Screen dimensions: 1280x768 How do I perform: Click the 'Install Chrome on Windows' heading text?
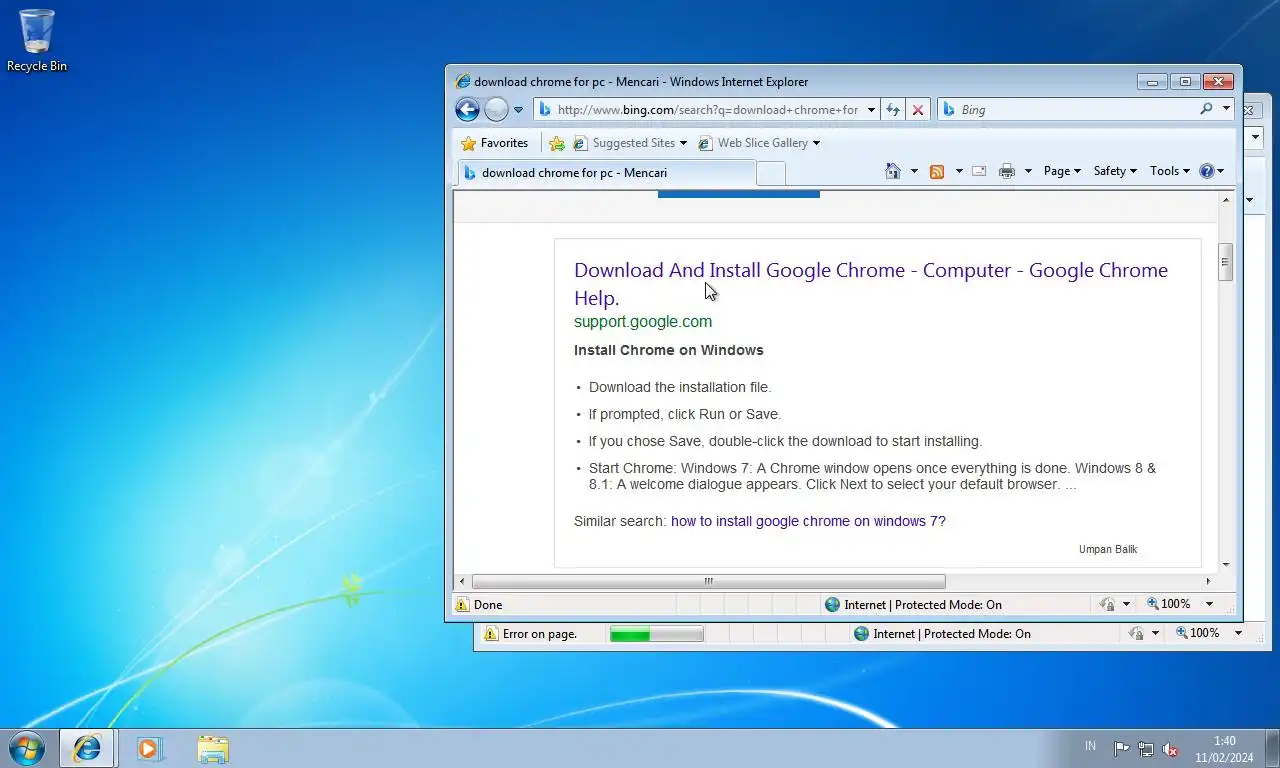click(669, 350)
